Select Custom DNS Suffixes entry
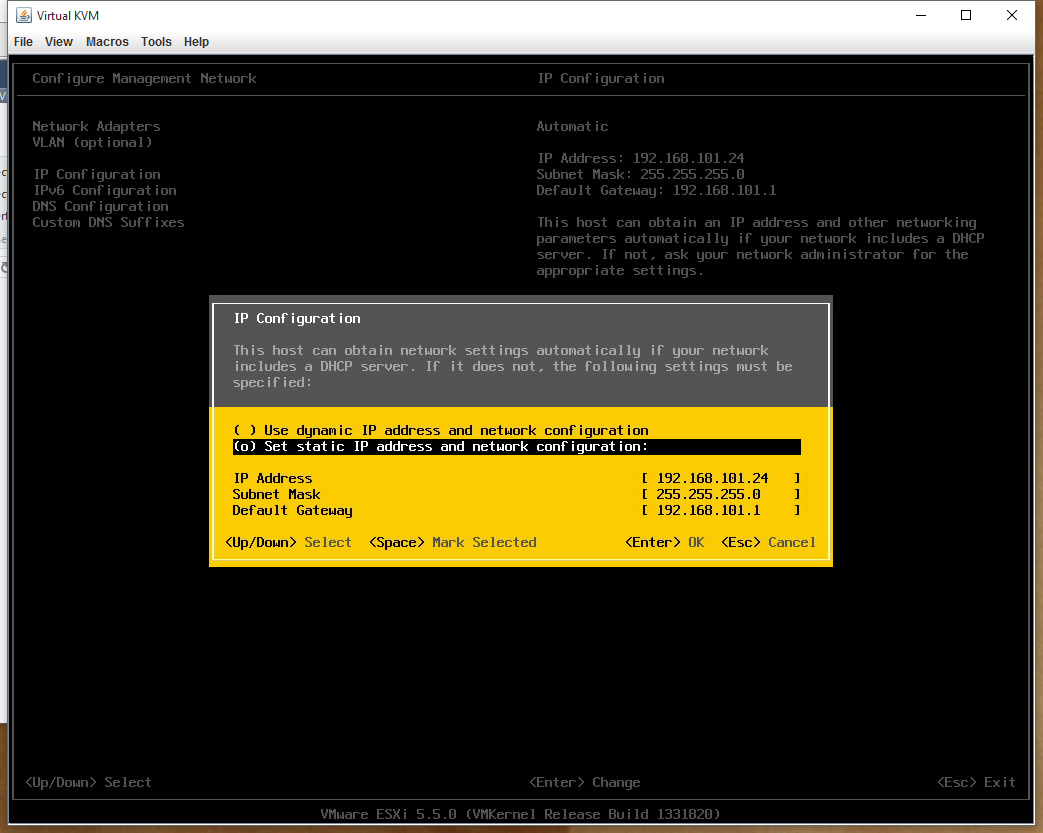 (108, 222)
